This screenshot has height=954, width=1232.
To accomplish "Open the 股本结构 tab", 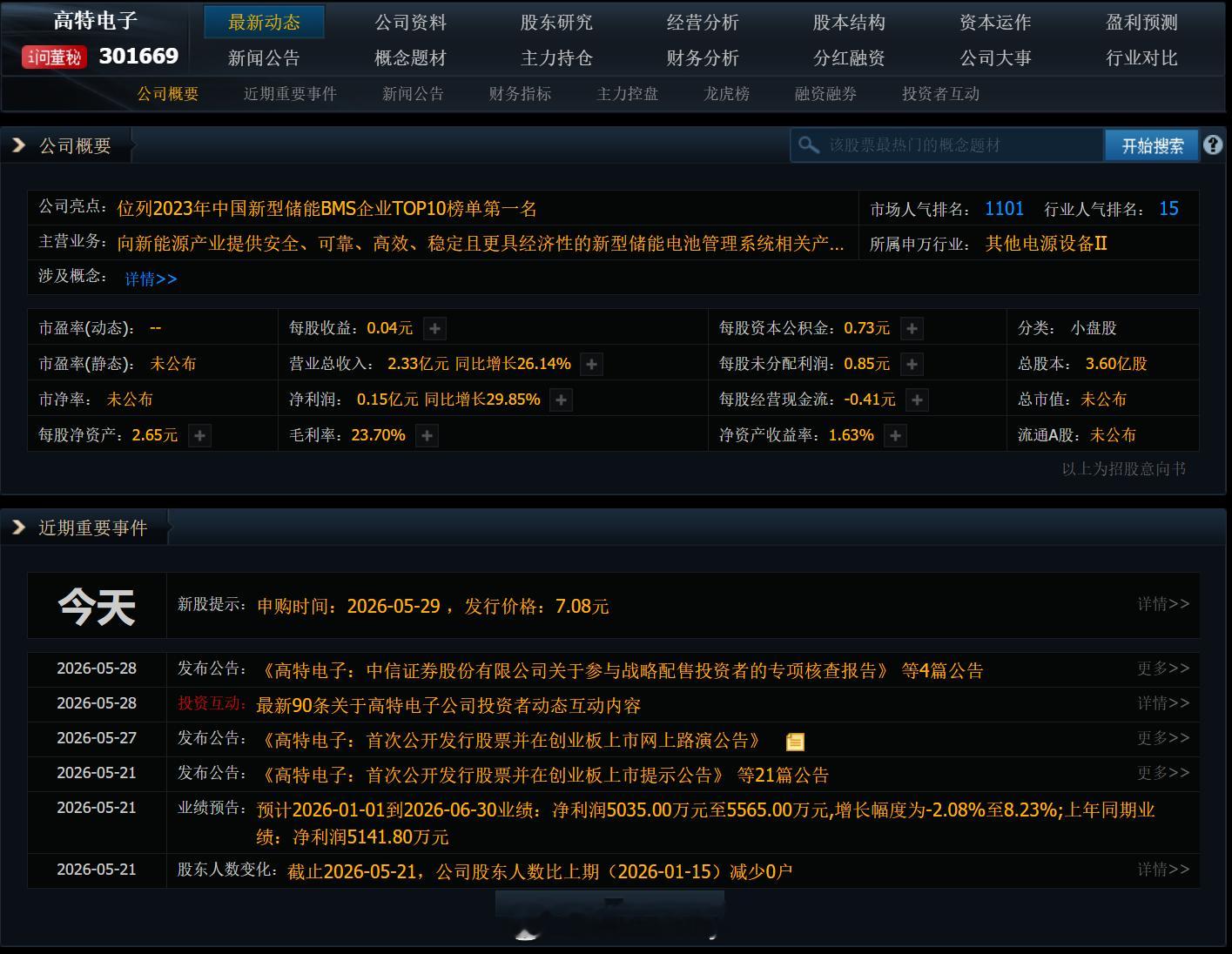I will click(849, 22).
